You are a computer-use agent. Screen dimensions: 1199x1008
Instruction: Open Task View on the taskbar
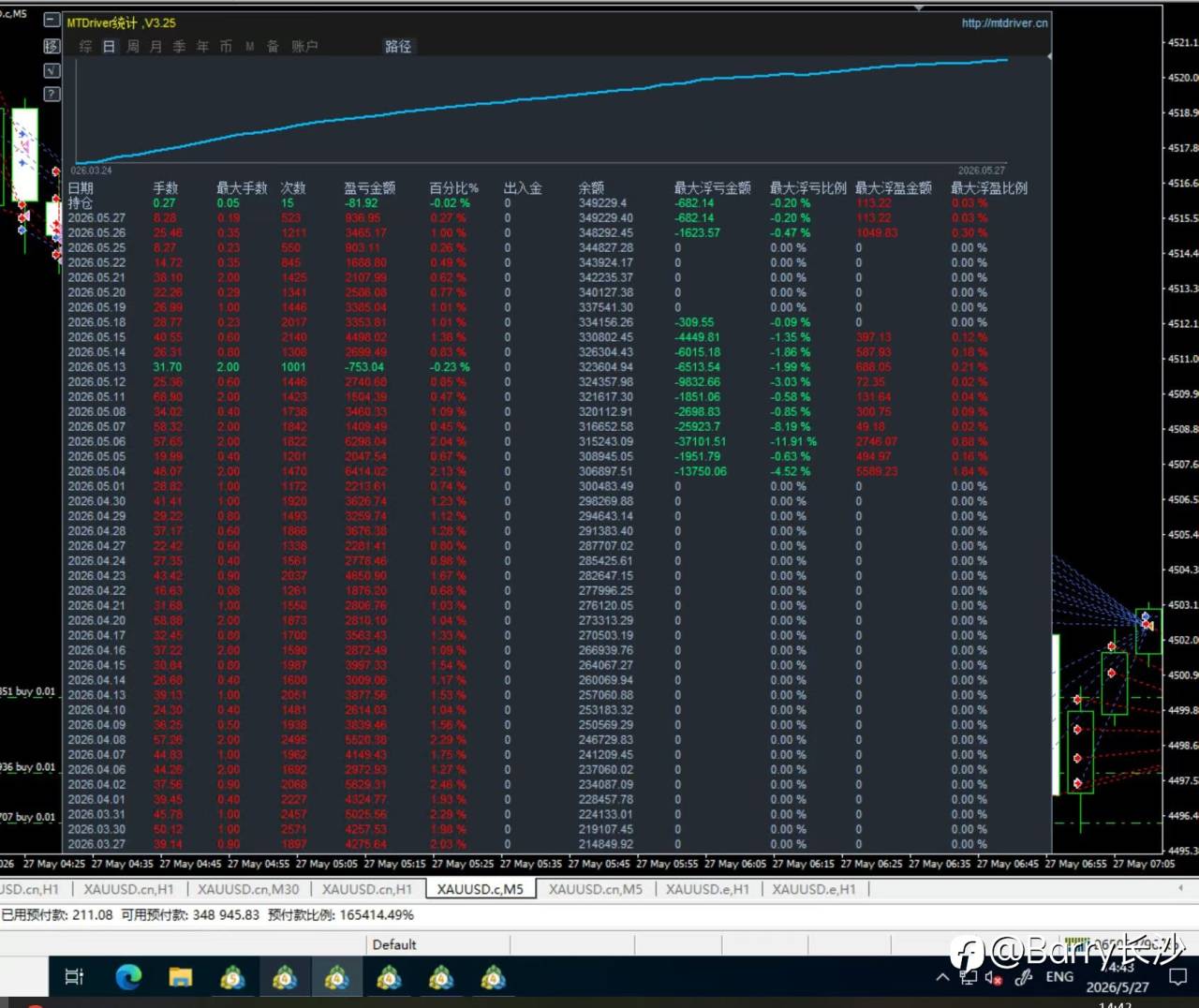[x=75, y=978]
